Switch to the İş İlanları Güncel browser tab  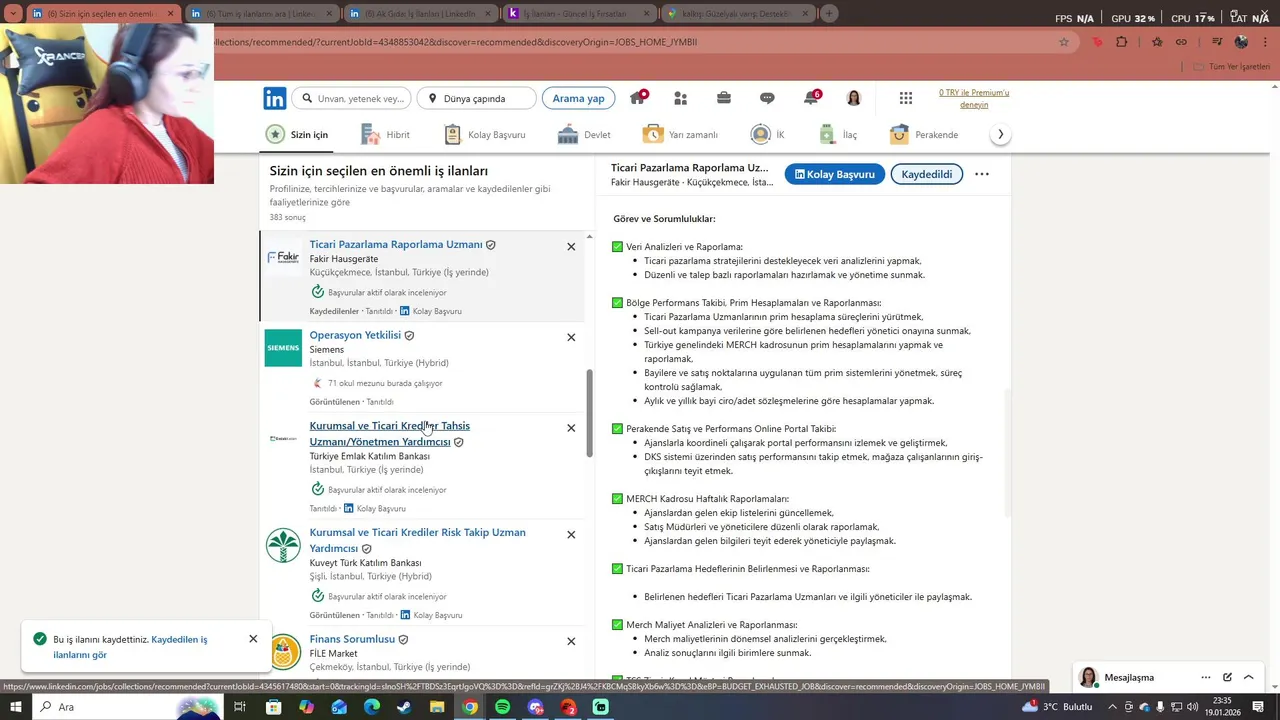(577, 14)
